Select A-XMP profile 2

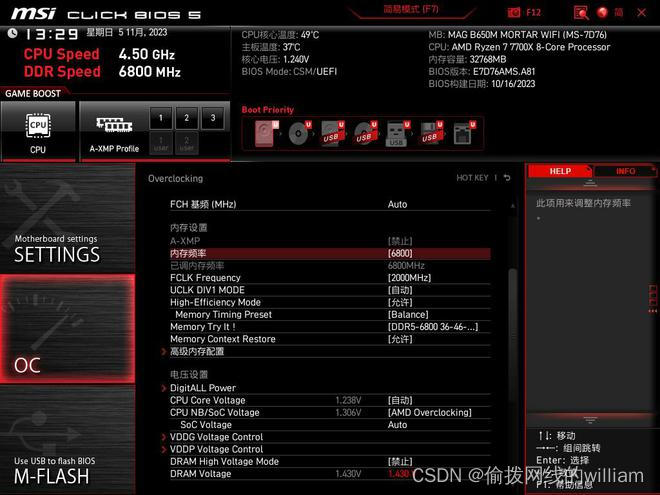pyautogui.click(x=186, y=118)
